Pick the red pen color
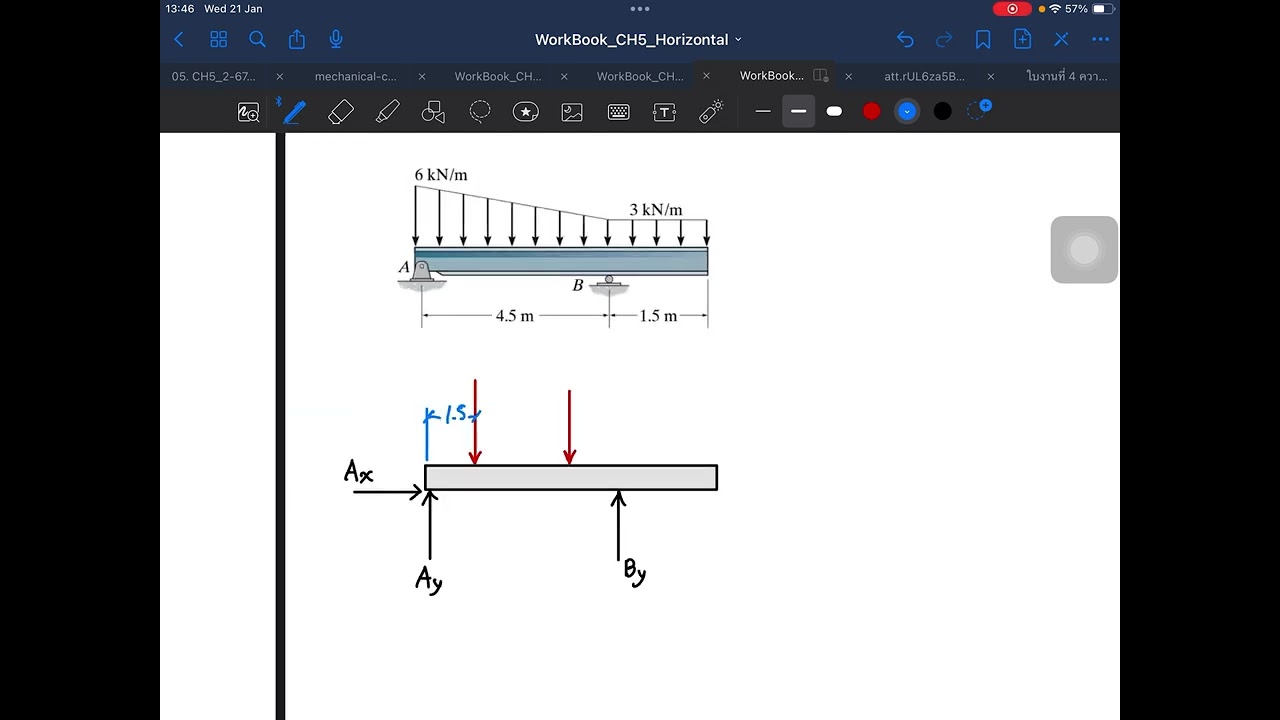The height and width of the screenshot is (720, 1280). point(871,111)
